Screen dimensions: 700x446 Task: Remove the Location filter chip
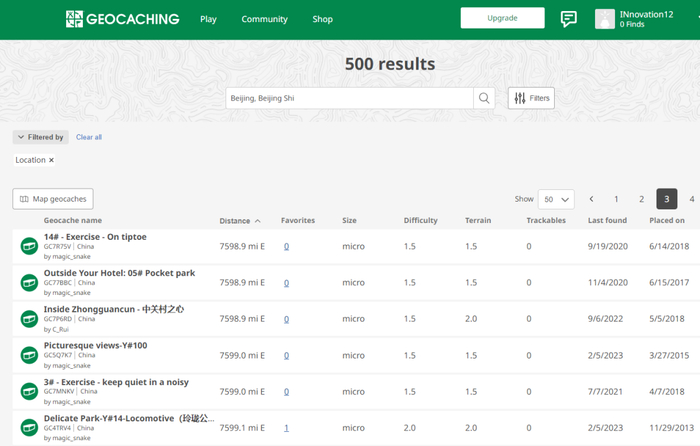pos(51,160)
